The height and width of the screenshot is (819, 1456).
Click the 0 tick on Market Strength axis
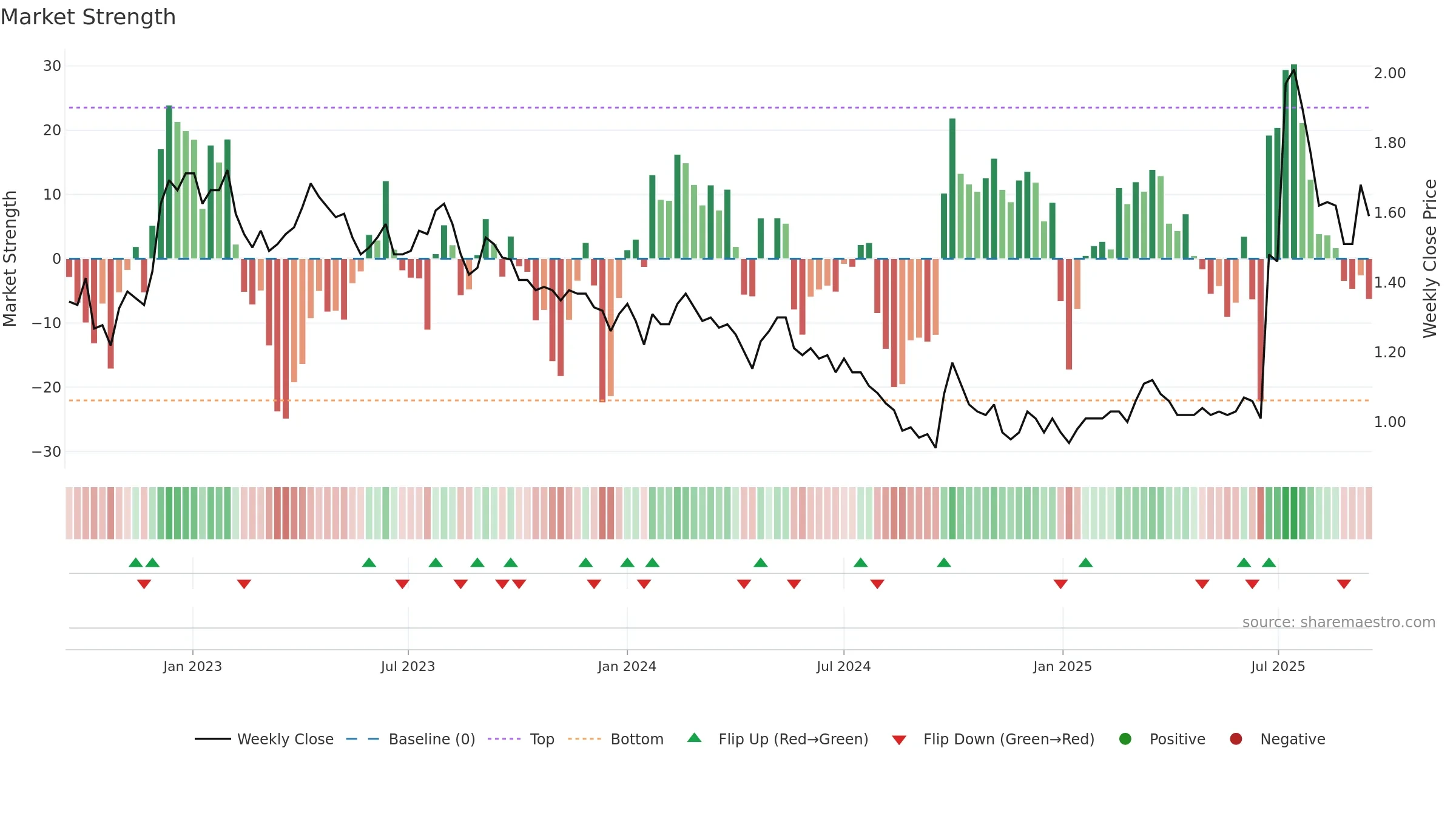[56, 258]
